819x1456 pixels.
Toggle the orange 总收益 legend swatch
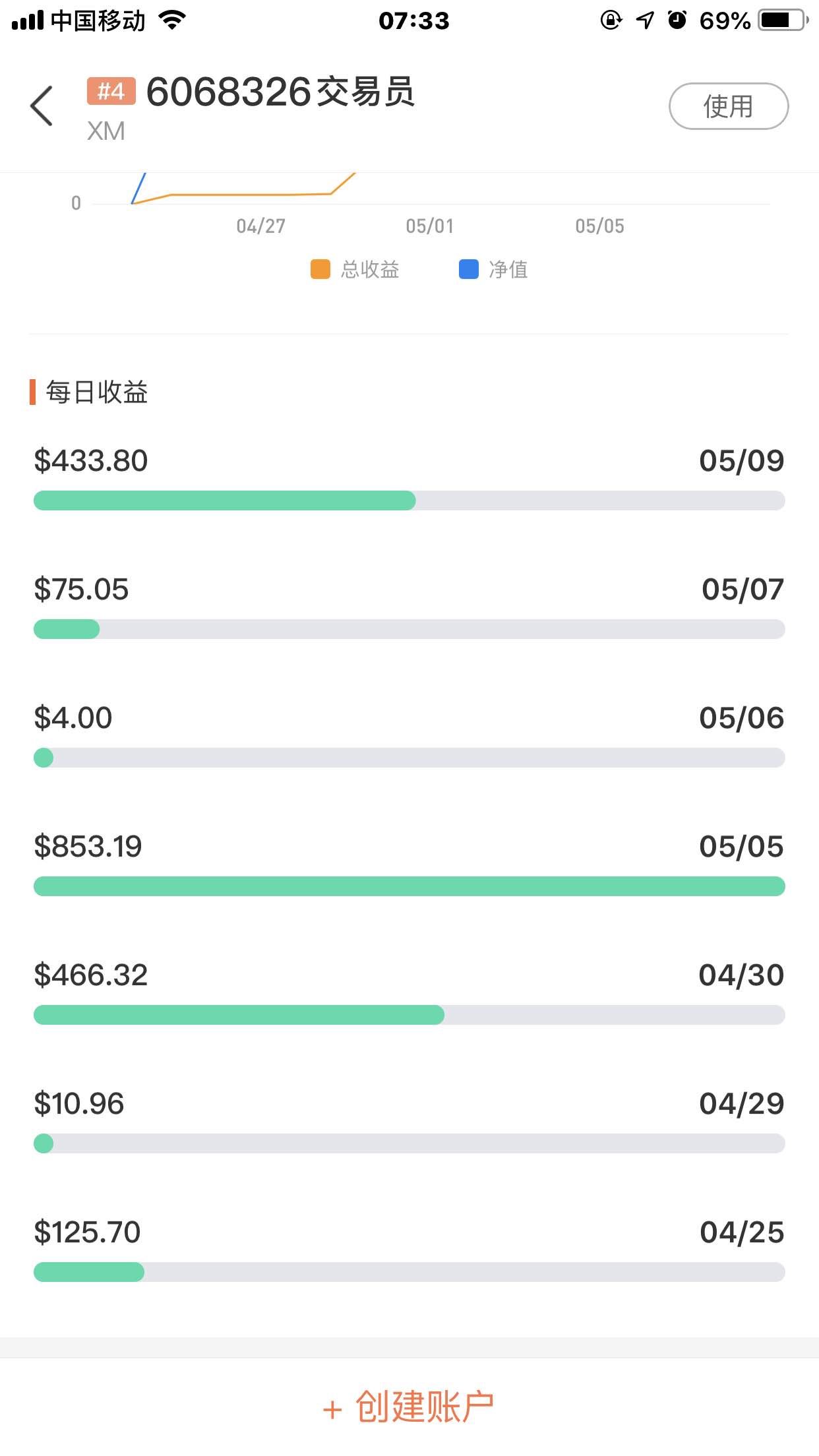320,269
